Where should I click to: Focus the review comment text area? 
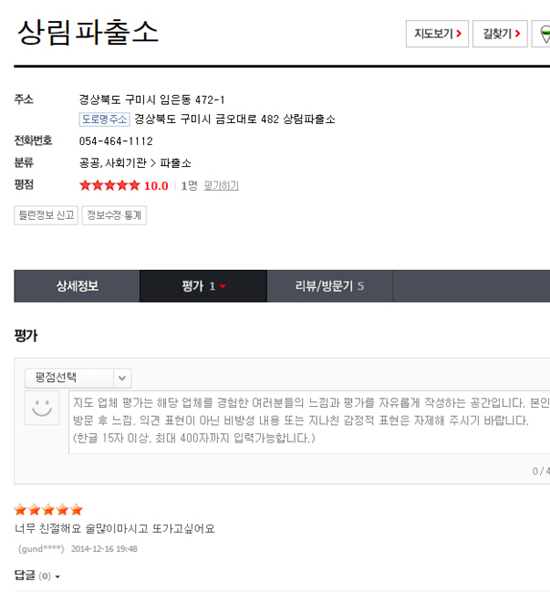pyautogui.click(x=309, y=422)
